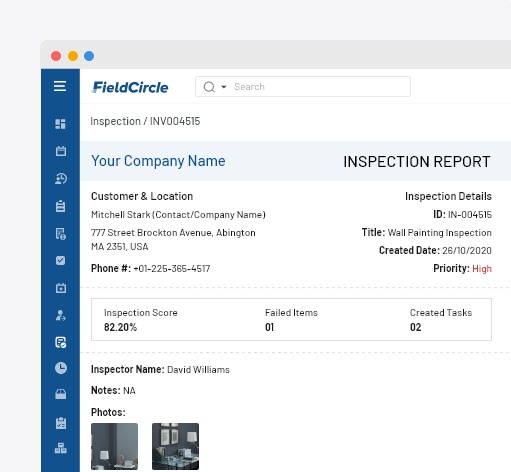The image size is (511, 472).
Task: Open the clipboard checklist icon in sidebar
Action: [x=61, y=423]
